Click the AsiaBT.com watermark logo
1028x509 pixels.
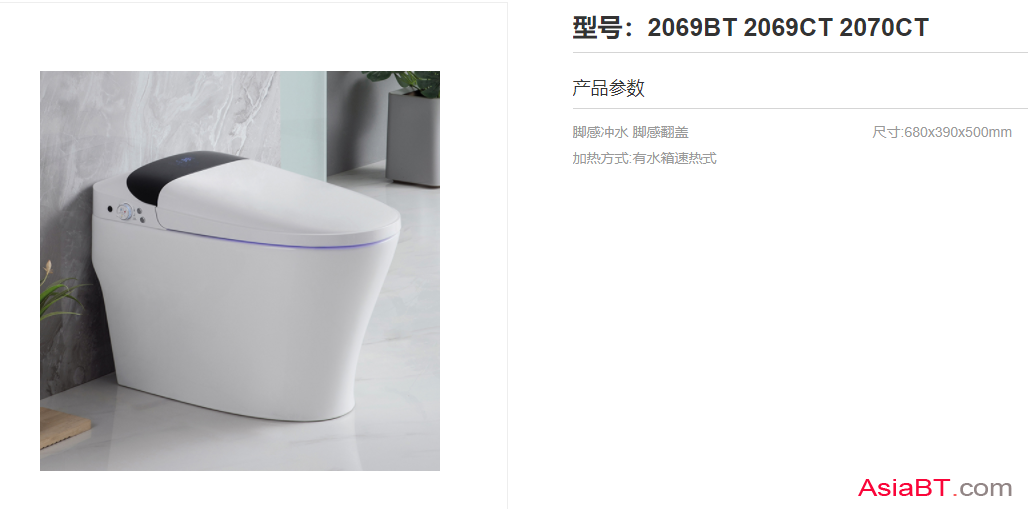pos(935,488)
